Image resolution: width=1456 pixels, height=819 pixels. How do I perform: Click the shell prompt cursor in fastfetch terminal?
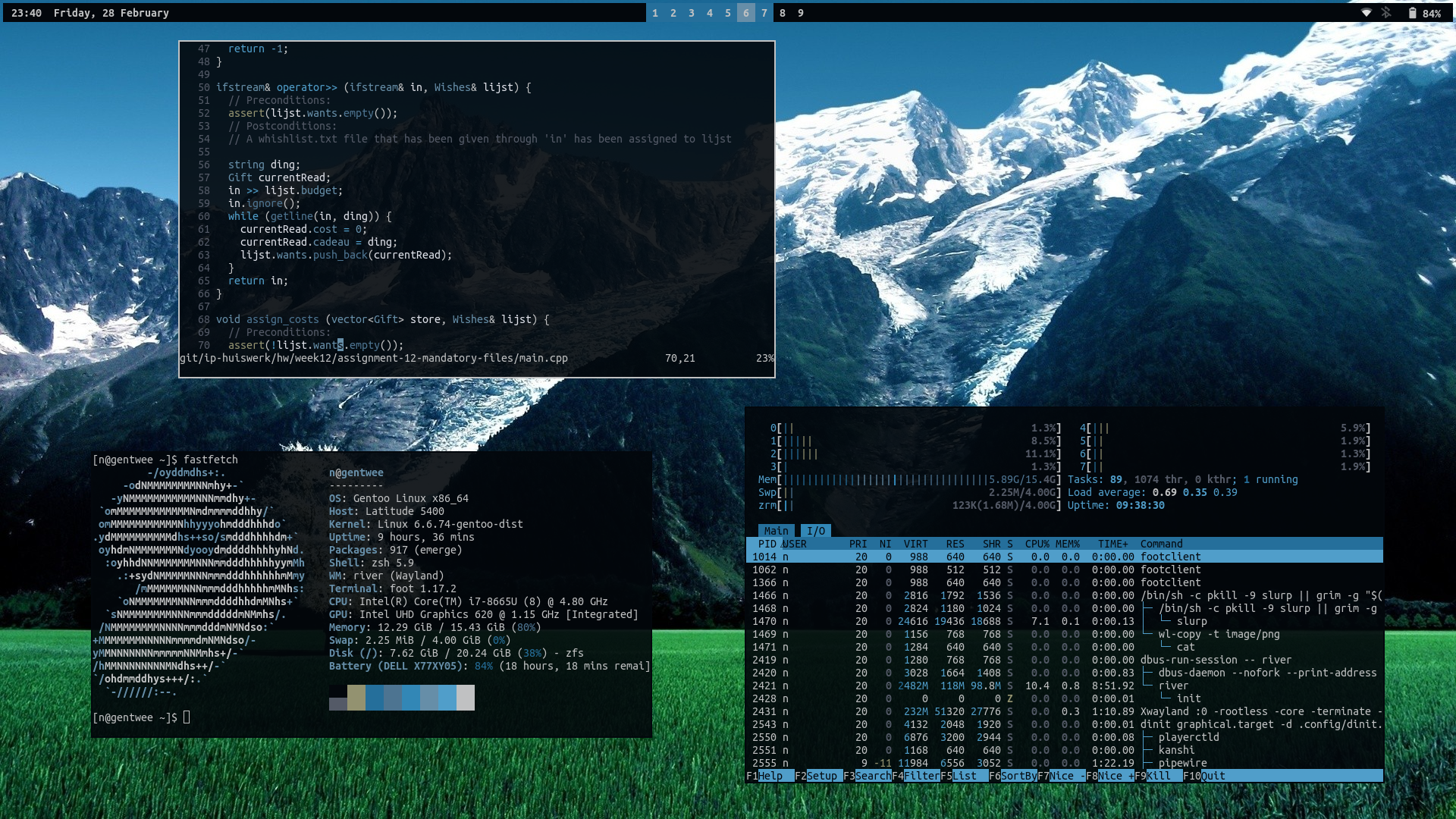(187, 717)
